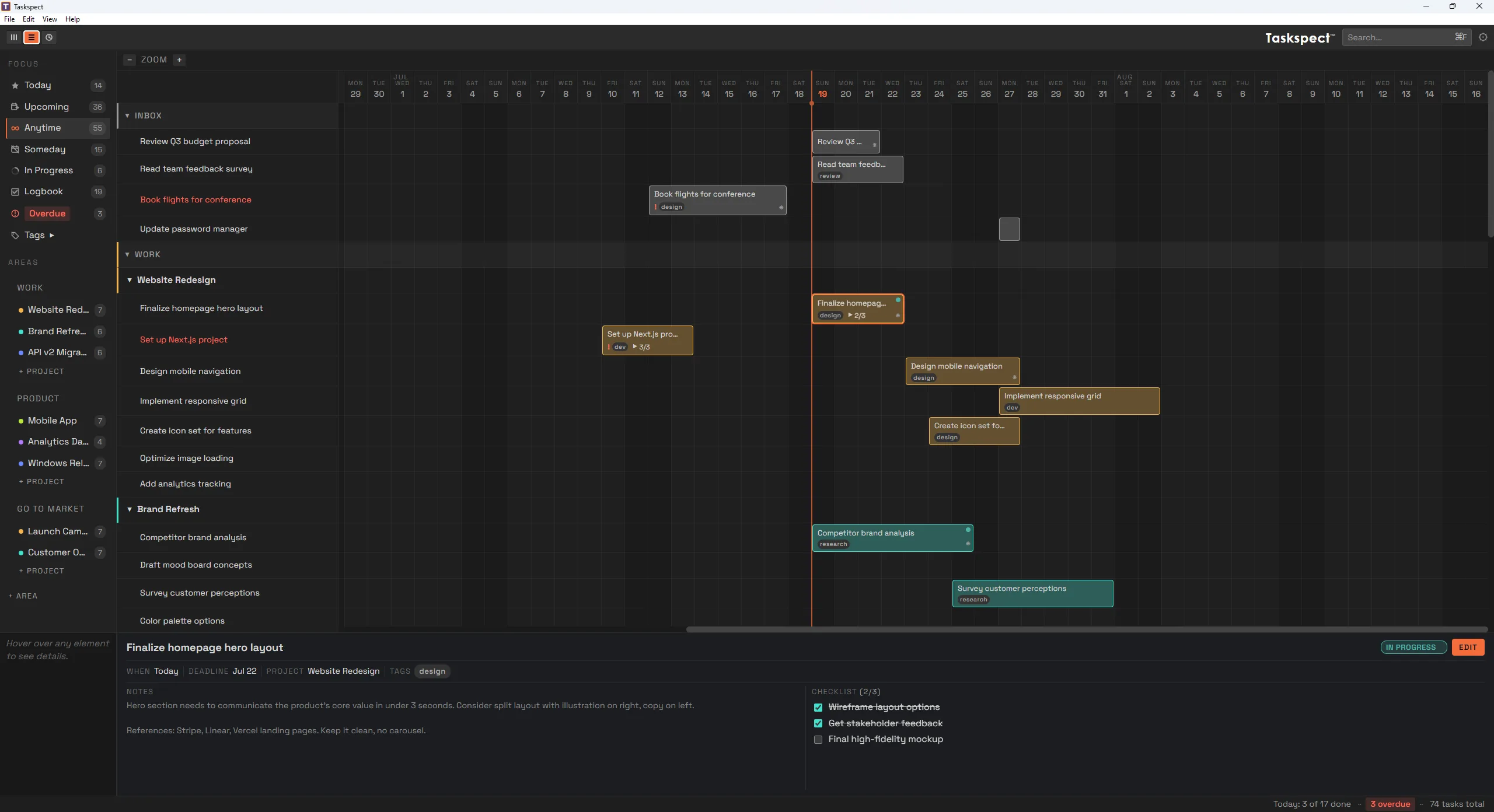The height and width of the screenshot is (812, 1494).
Task: Click Survey customer perceptions timeline bar
Action: (x=1032, y=593)
